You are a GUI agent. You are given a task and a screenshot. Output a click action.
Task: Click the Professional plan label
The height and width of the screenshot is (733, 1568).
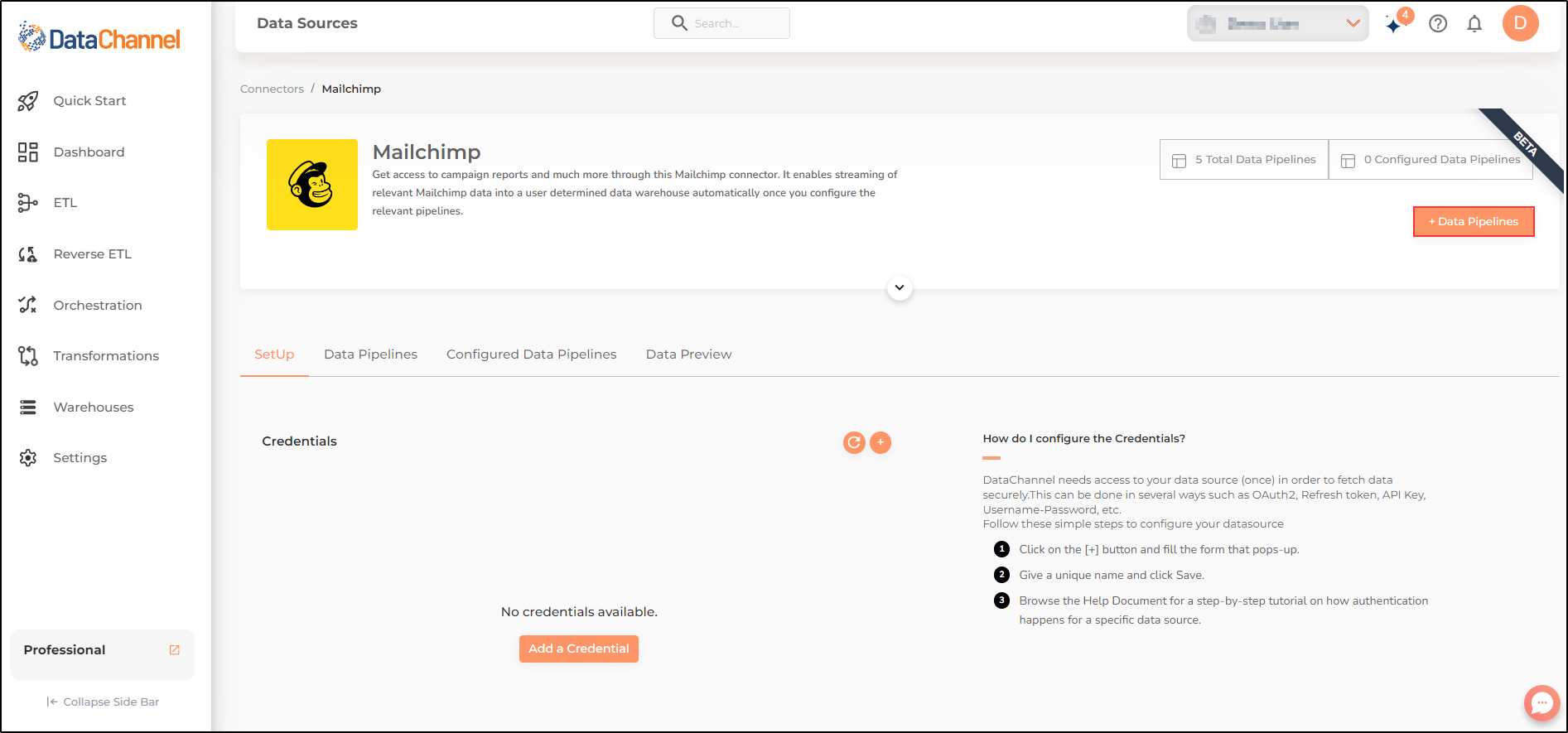pyautogui.click(x=65, y=650)
